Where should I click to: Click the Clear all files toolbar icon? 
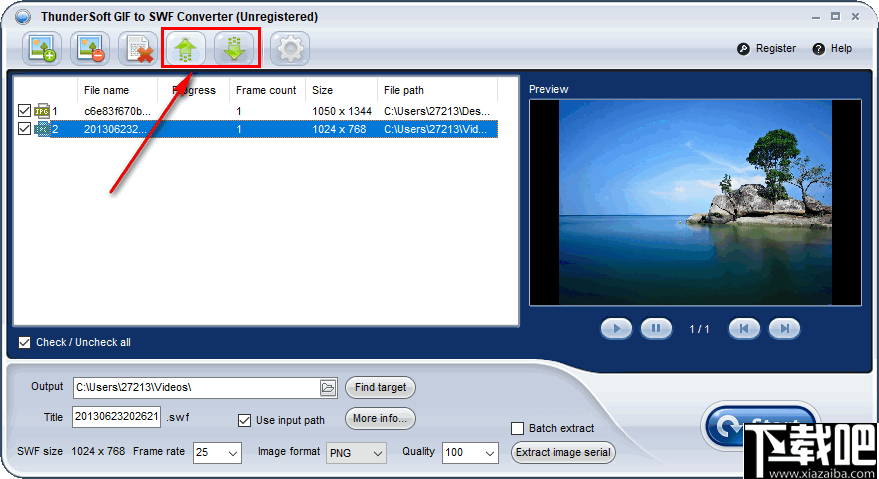point(138,49)
